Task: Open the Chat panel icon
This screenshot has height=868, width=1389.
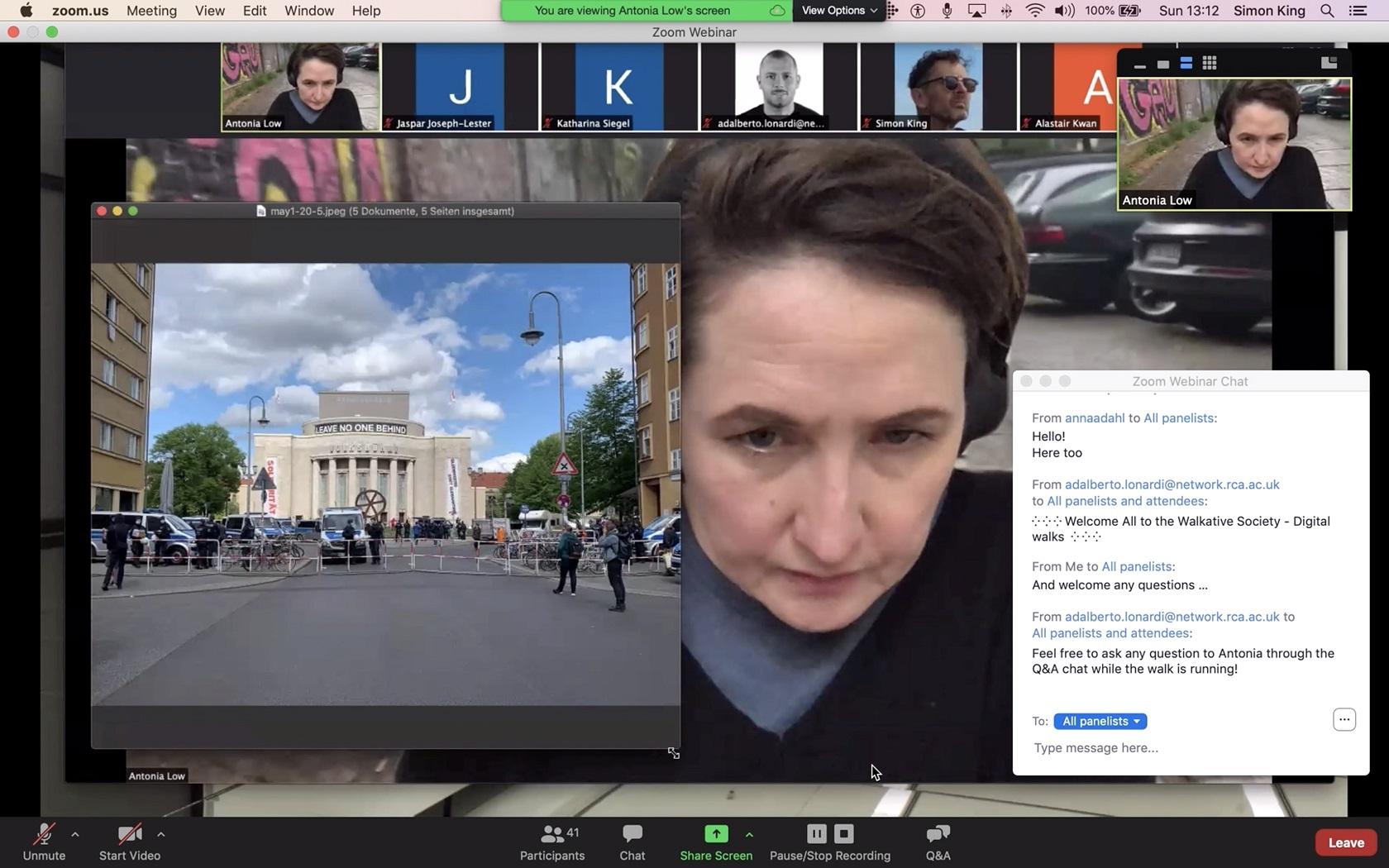Action: coord(632,842)
